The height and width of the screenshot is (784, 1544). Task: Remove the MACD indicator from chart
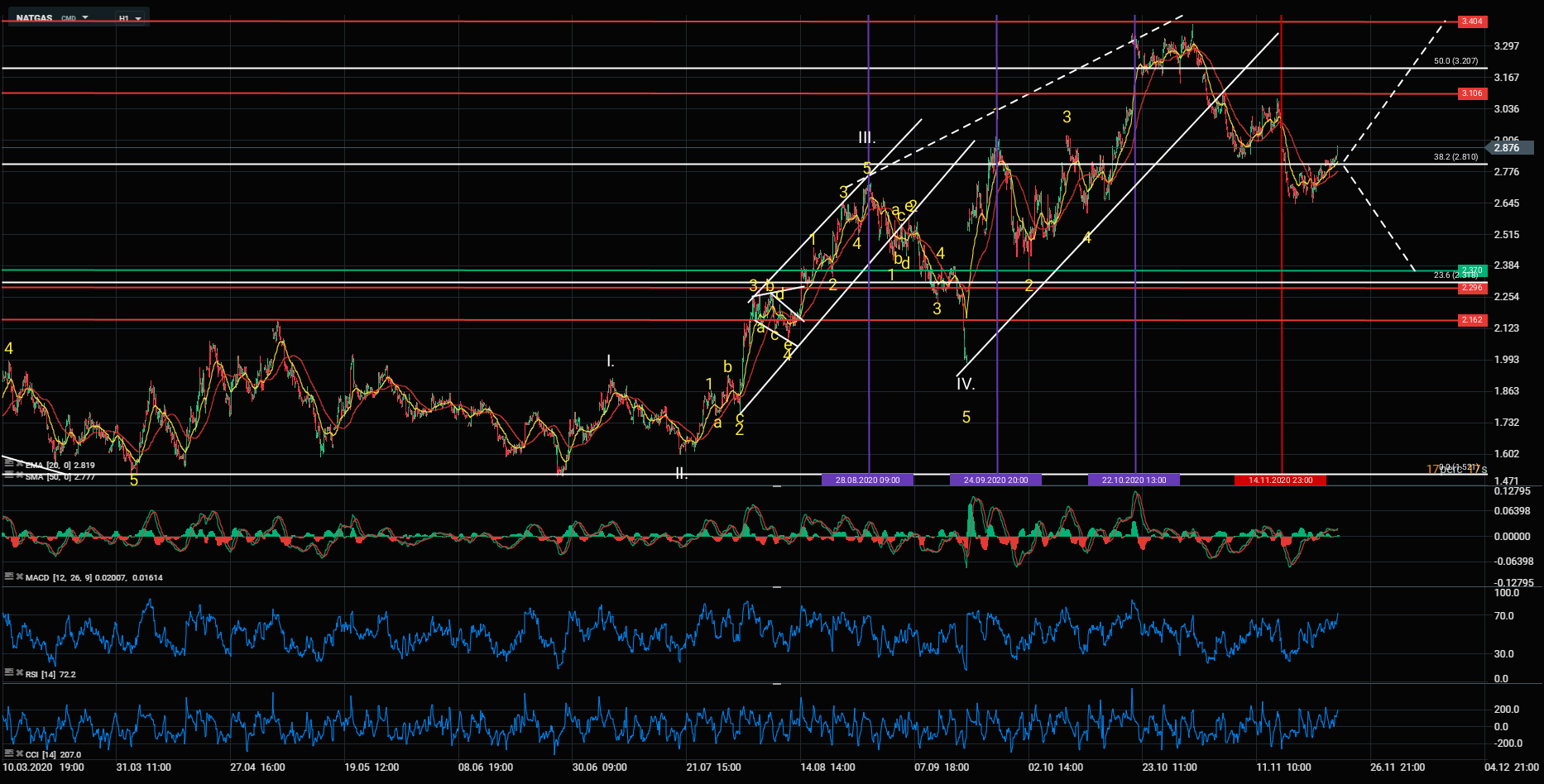(18, 577)
